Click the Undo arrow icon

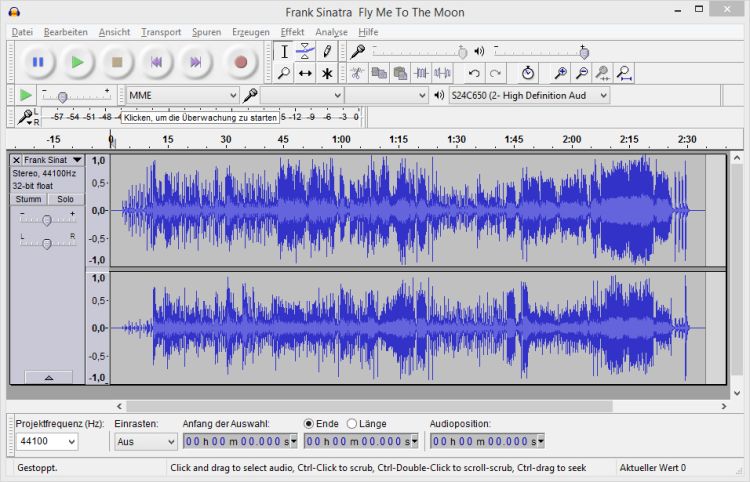(x=474, y=73)
